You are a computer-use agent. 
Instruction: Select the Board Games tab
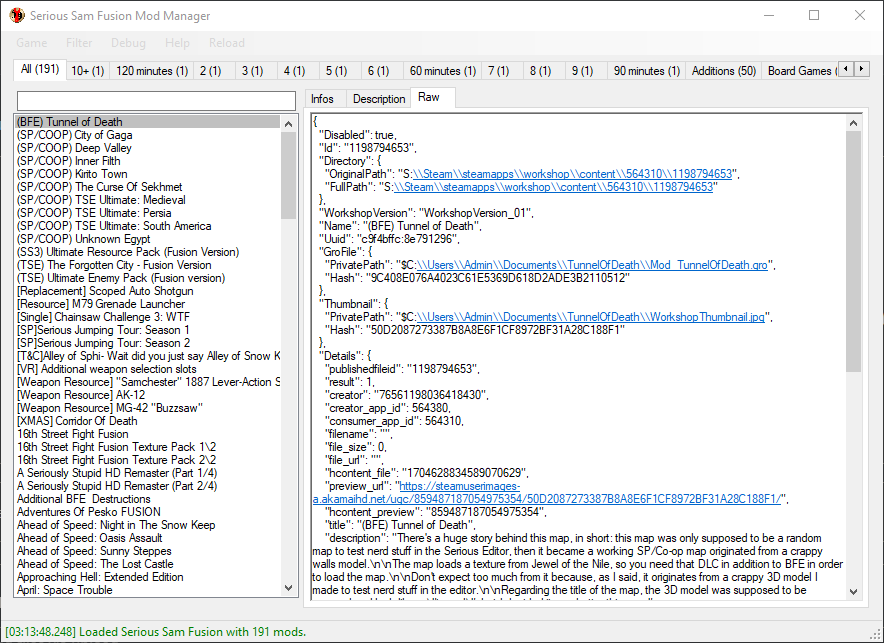799,71
